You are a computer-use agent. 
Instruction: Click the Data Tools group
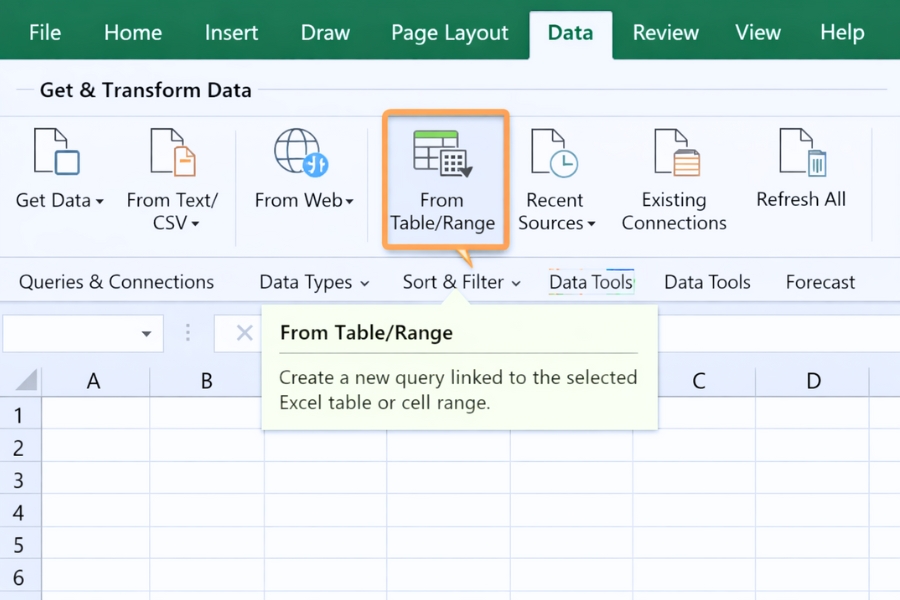tap(707, 282)
